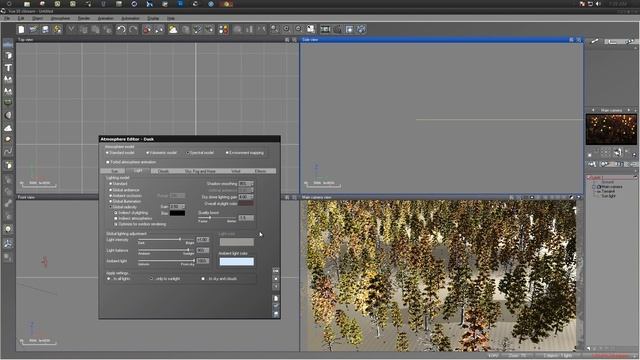
Task: Switch to Sky, Fog and Haze tab
Action: 200,171
